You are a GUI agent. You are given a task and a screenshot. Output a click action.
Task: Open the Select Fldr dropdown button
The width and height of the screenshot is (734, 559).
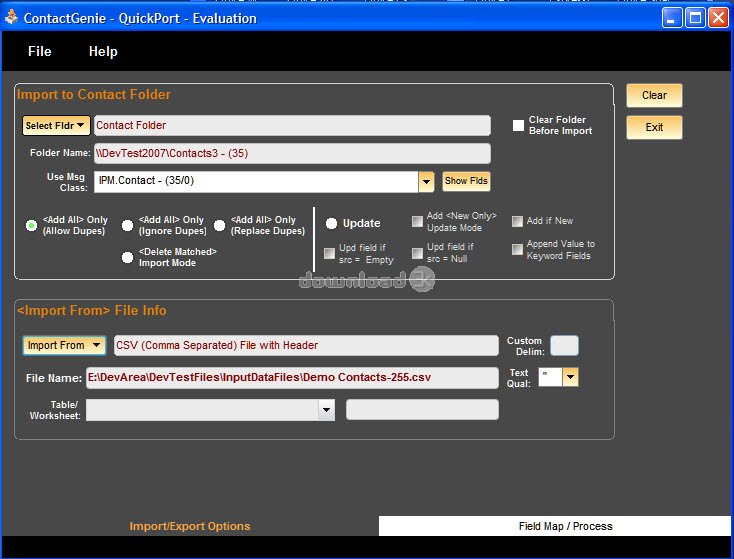tap(56, 126)
